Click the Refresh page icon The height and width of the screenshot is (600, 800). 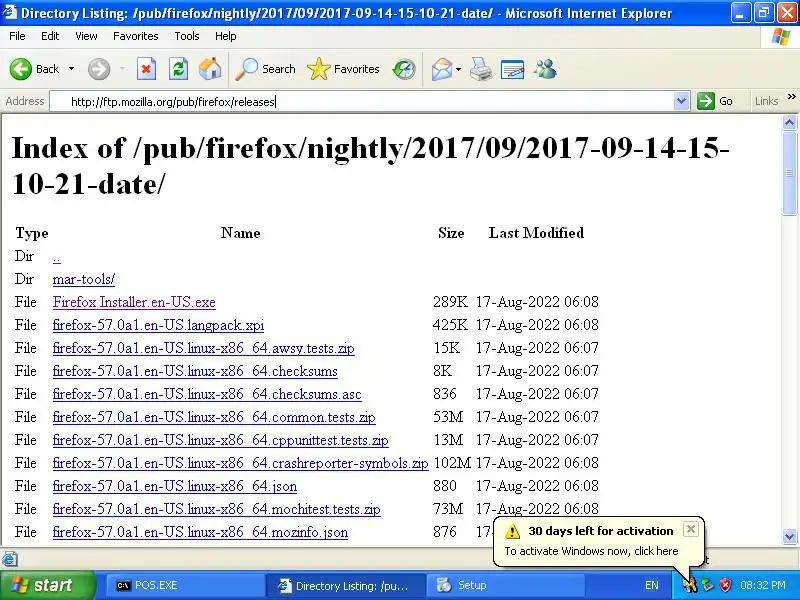pyautogui.click(x=178, y=69)
